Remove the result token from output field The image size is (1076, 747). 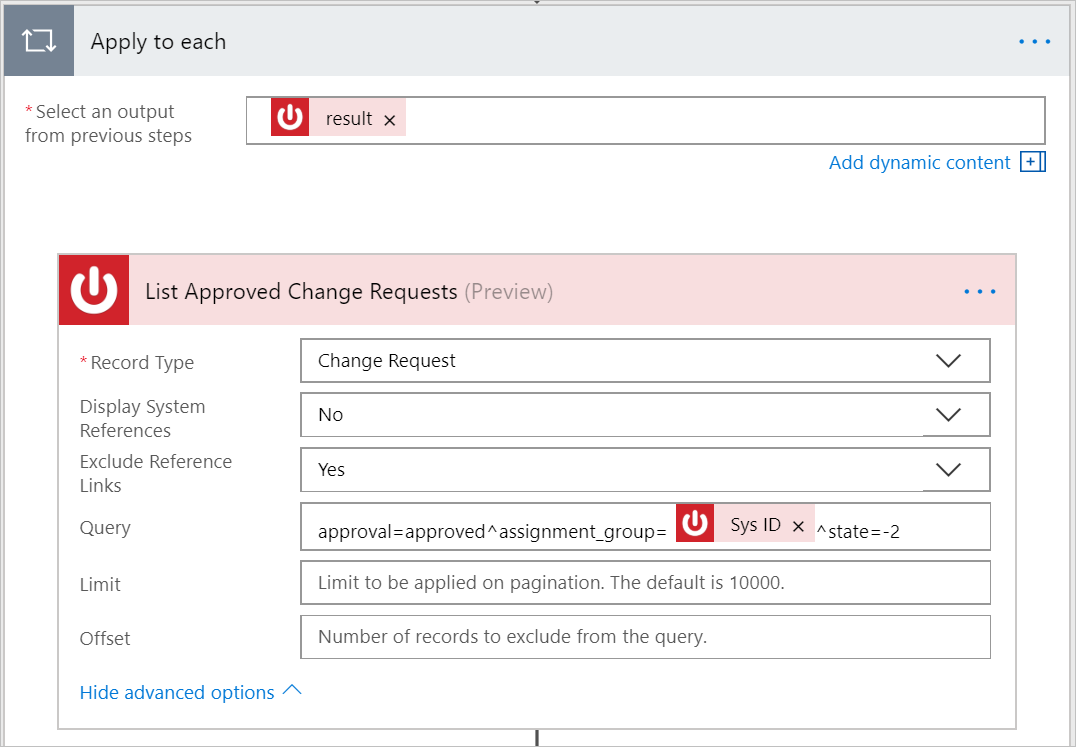pos(390,120)
